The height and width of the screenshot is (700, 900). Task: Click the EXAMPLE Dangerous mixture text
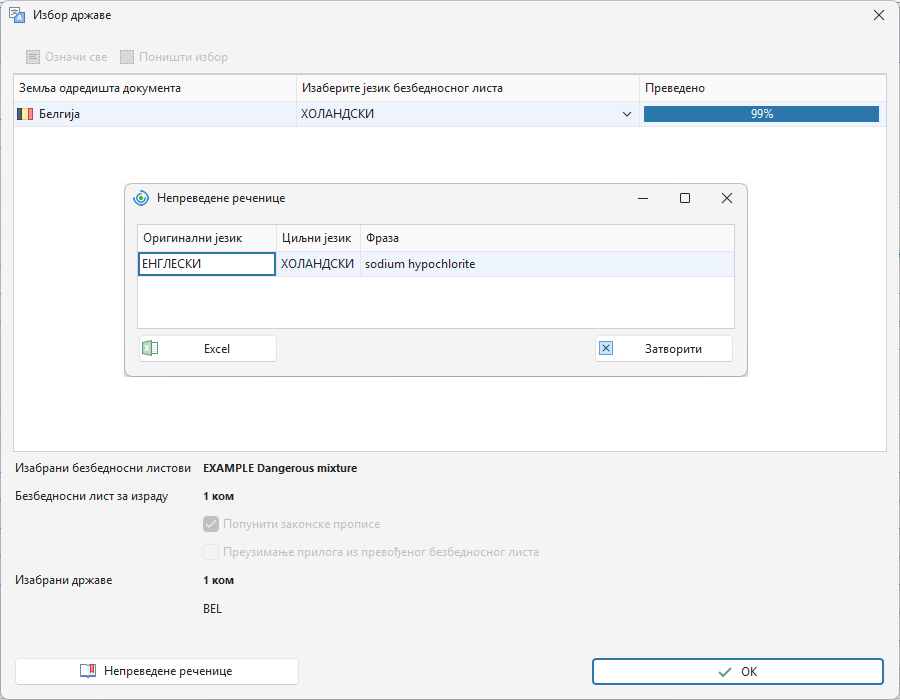point(280,468)
